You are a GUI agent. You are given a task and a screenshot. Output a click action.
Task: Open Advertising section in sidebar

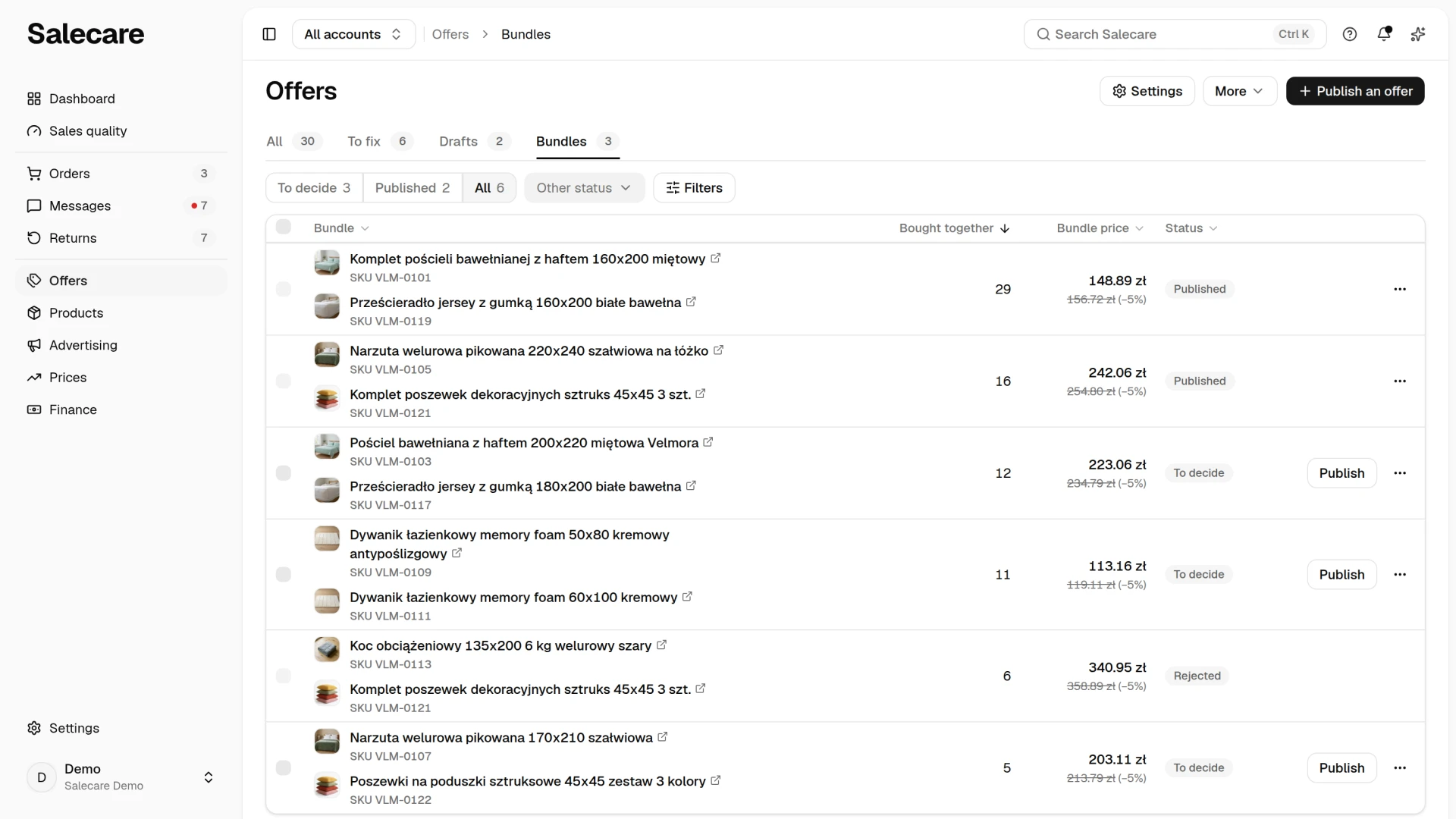click(121, 345)
